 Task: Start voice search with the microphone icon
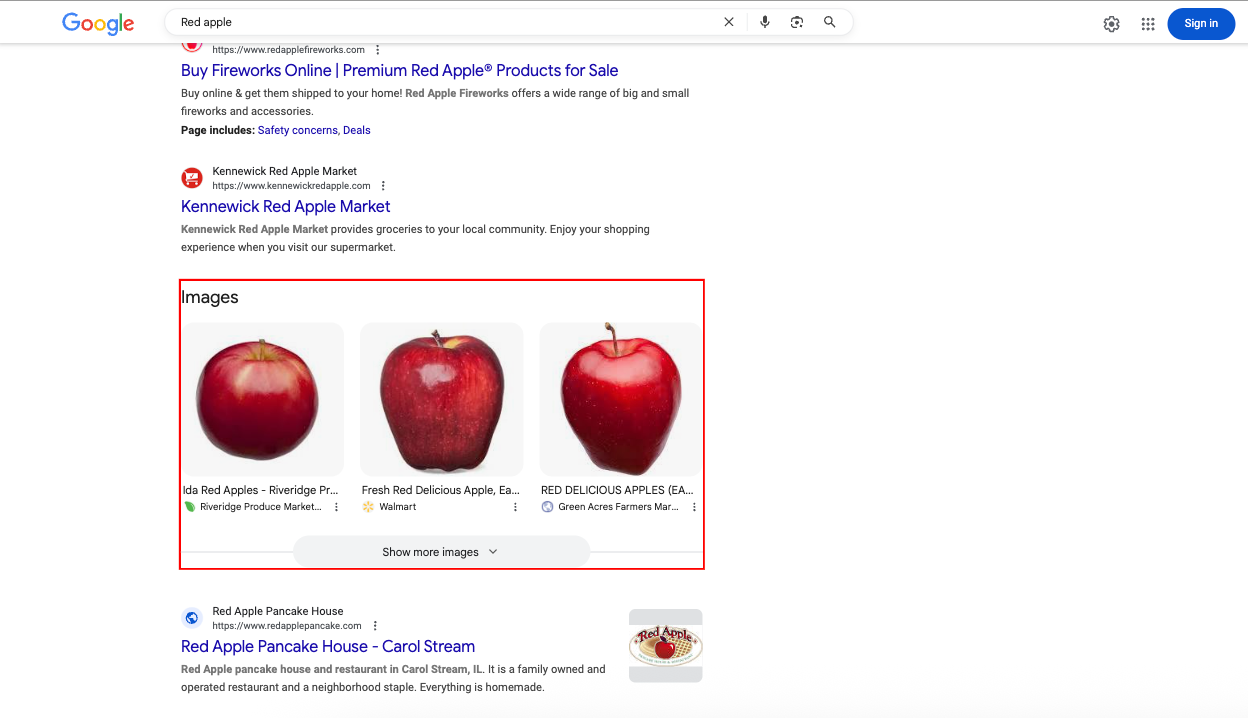click(765, 22)
